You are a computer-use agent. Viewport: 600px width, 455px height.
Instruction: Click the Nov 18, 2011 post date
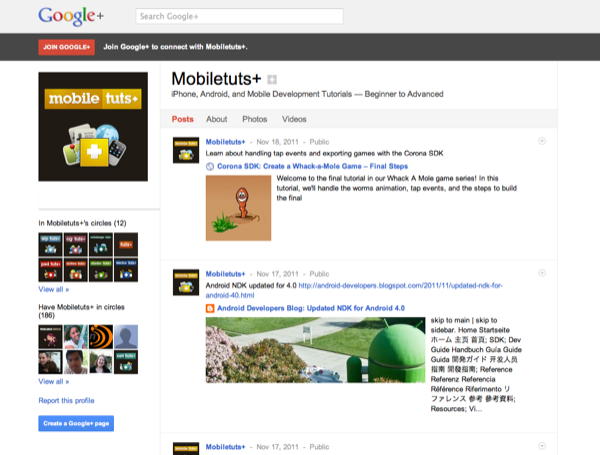277,142
